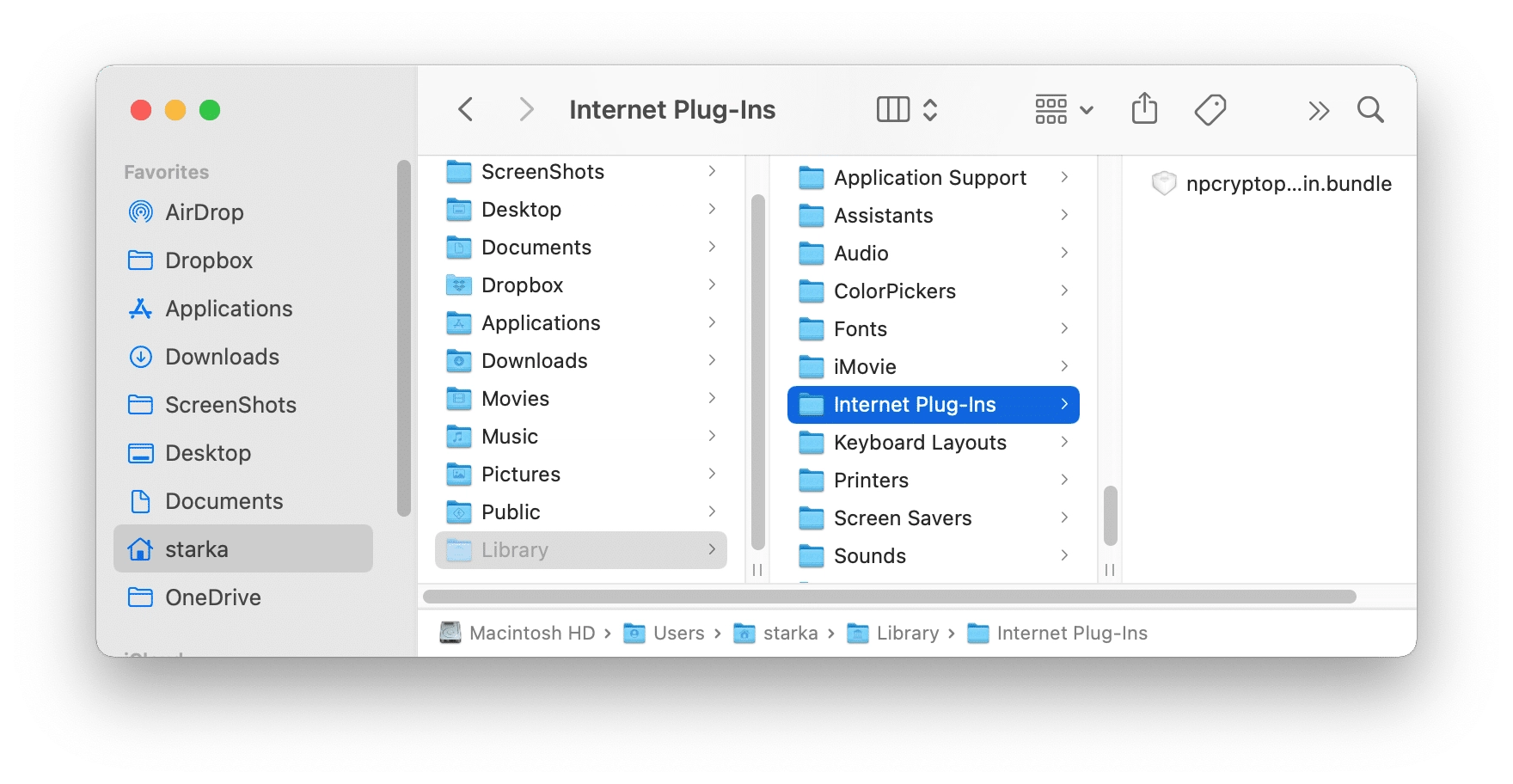Select starka in the sidebar
This screenshot has width=1513, height=784.
point(199,548)
